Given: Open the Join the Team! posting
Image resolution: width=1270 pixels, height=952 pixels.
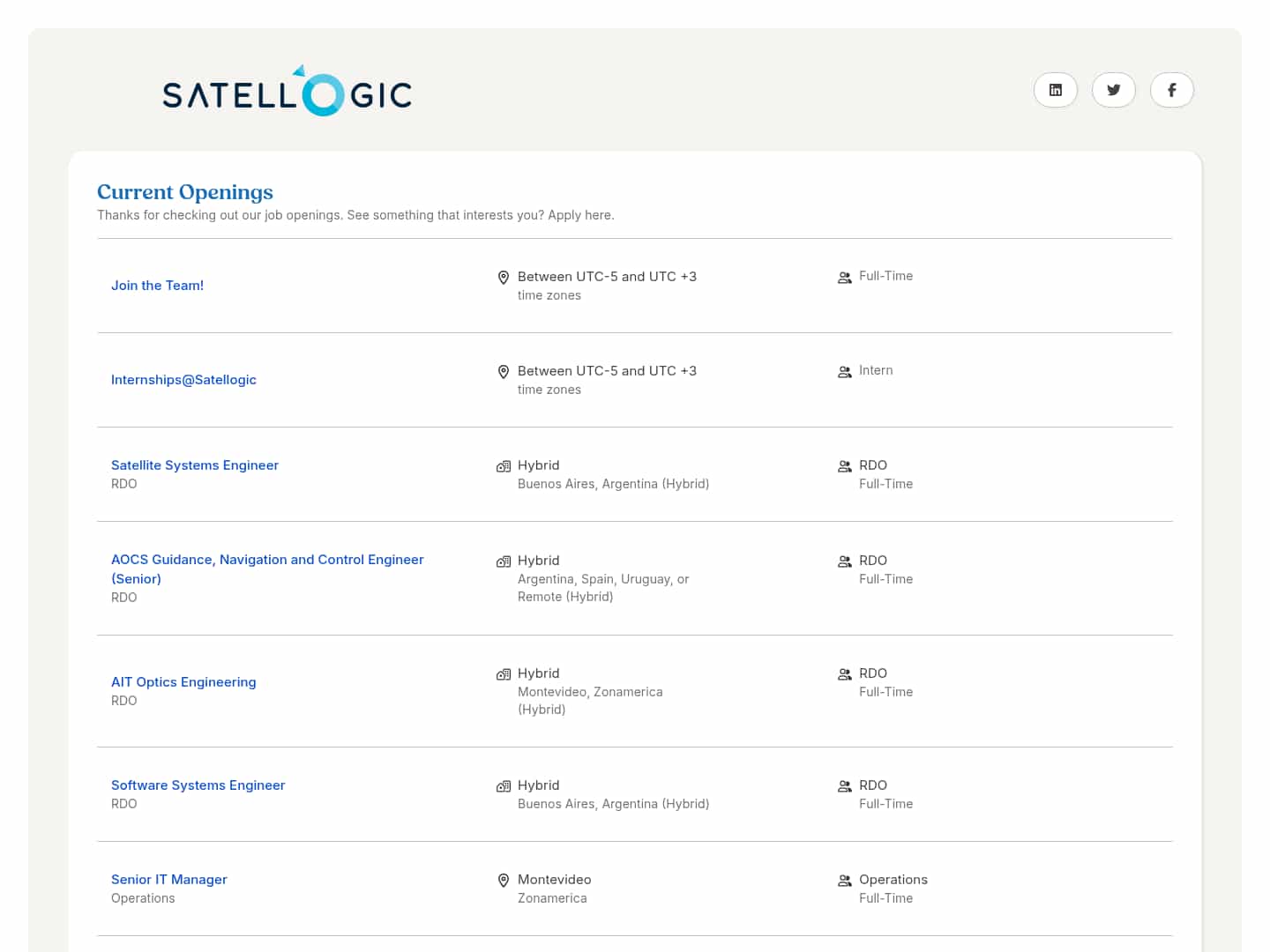Looking at the screenshot, I should pyautogui.click(x=157, y=286).
